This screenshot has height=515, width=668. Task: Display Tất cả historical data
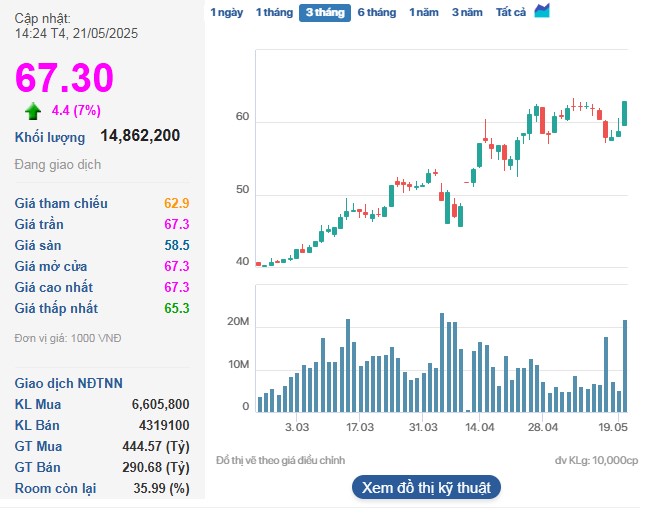point(511,12)
